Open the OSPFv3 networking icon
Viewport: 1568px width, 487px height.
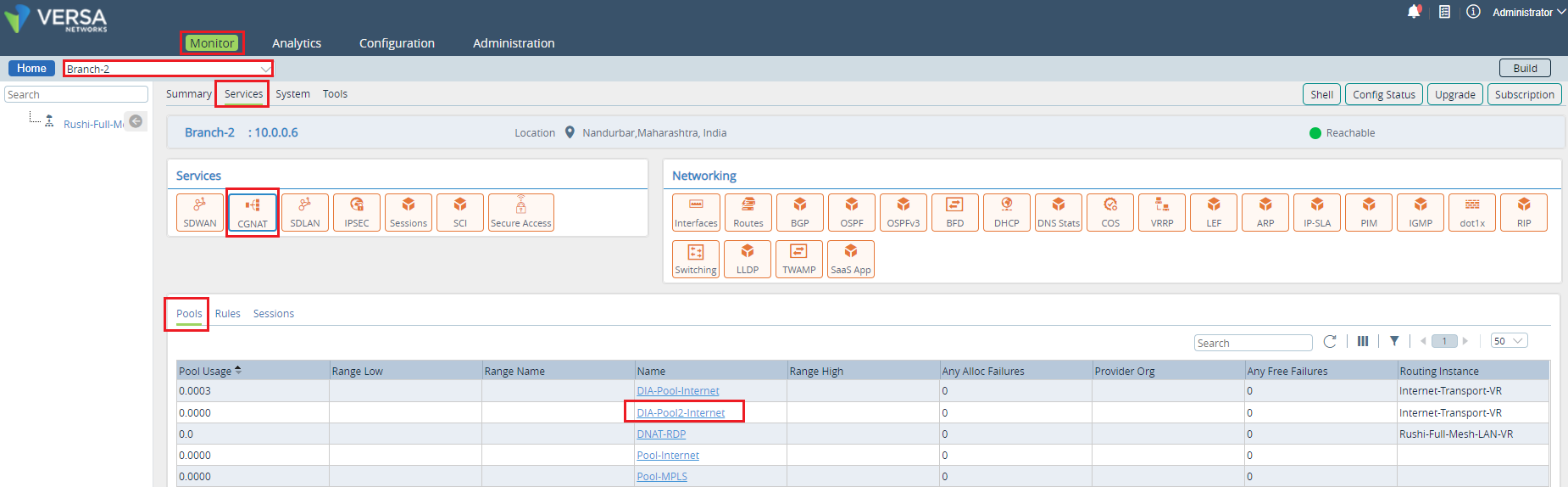[904, 212]
